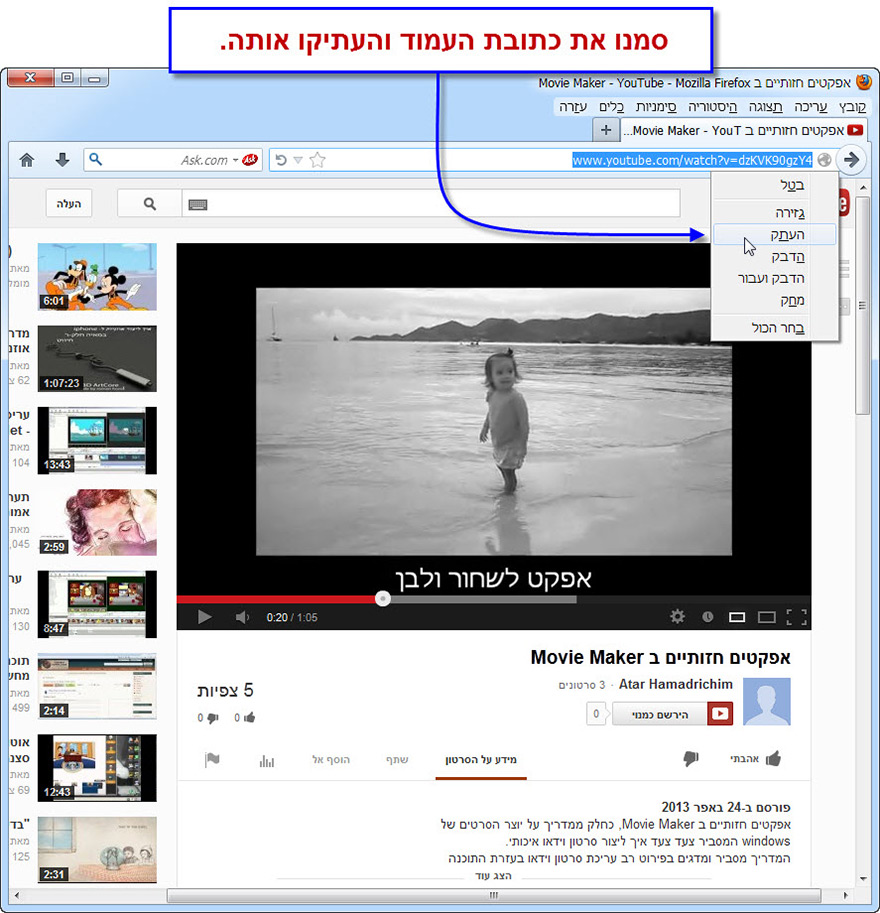Screen dimensions: 880x913
Task: Select the שתף share tab
Action: tap(397, 759)
